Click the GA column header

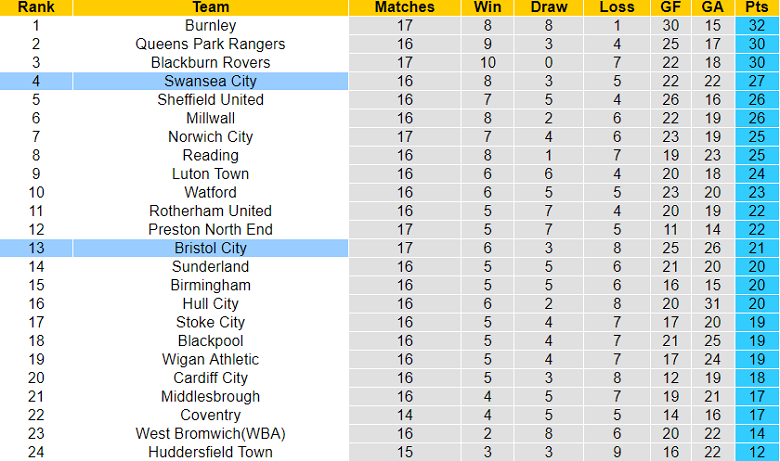pyautogui.click(x=712, y=7)
